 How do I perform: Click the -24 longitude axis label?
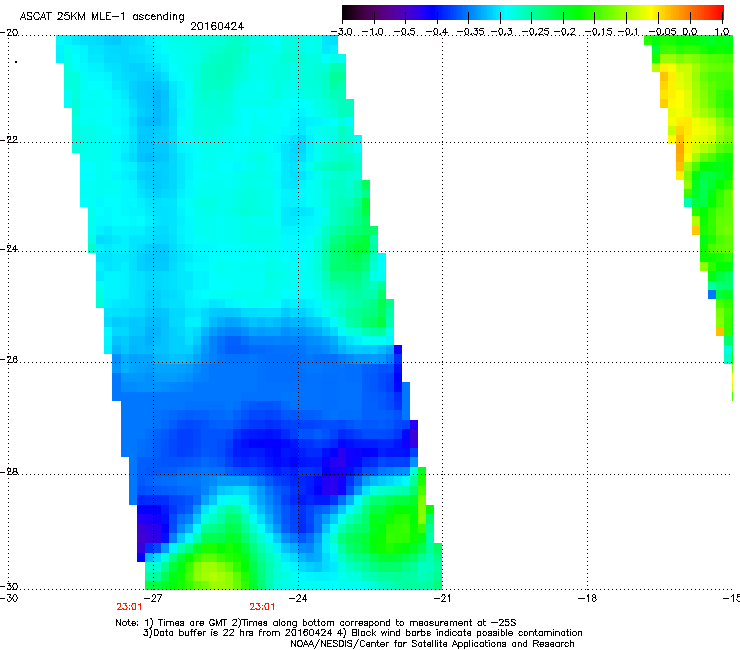pyautogui.click(x=298, y=598)
